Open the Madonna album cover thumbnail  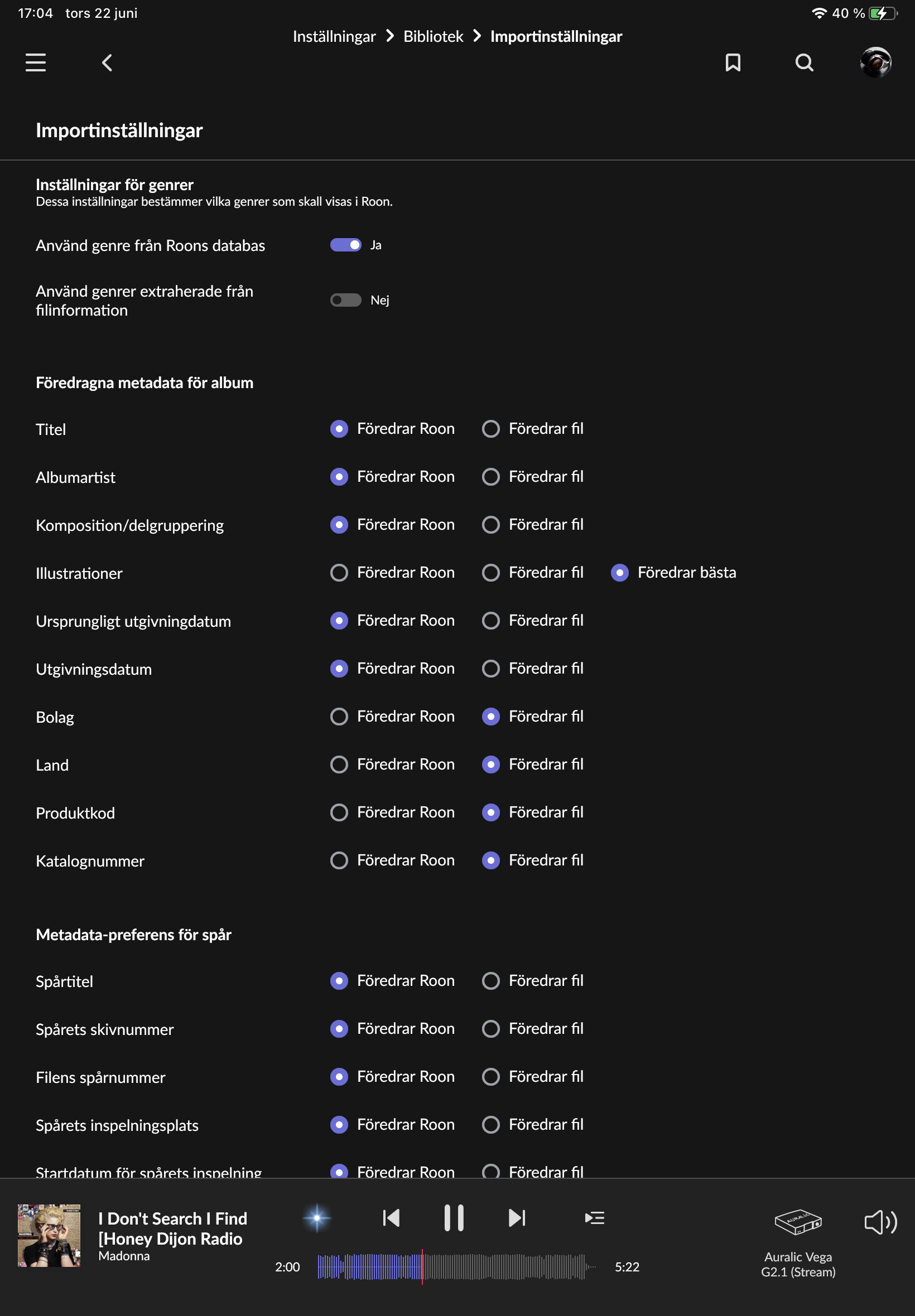tap(49, 1235)
